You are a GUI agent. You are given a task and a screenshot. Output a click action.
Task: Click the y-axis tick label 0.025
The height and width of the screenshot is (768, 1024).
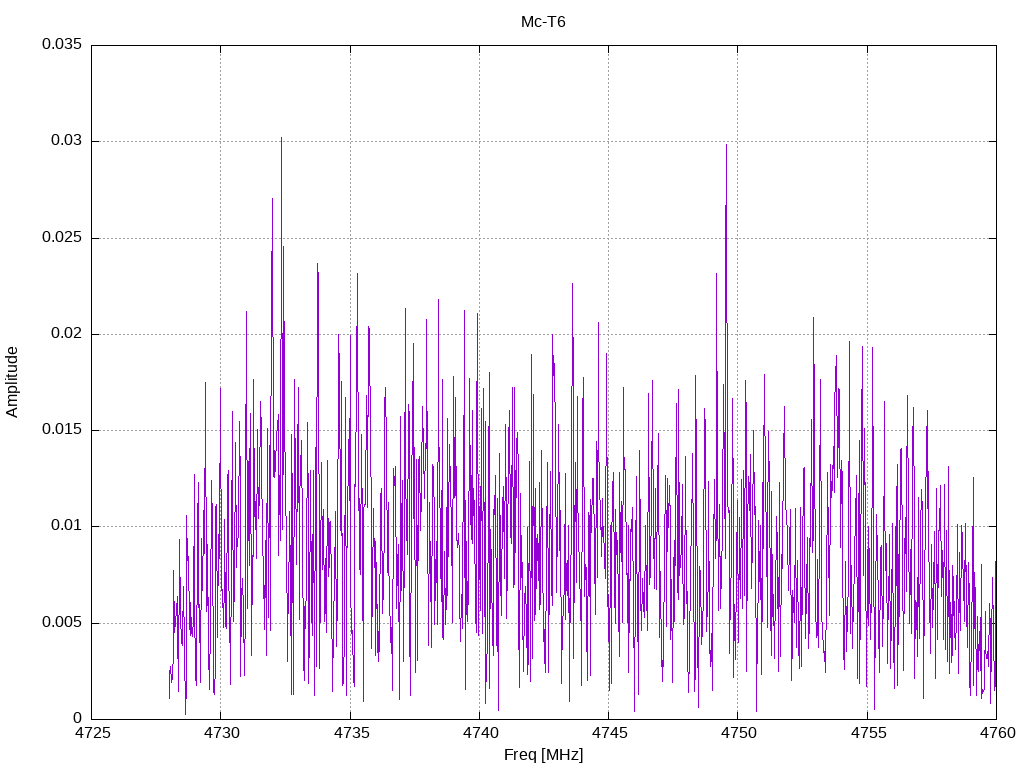62,237
